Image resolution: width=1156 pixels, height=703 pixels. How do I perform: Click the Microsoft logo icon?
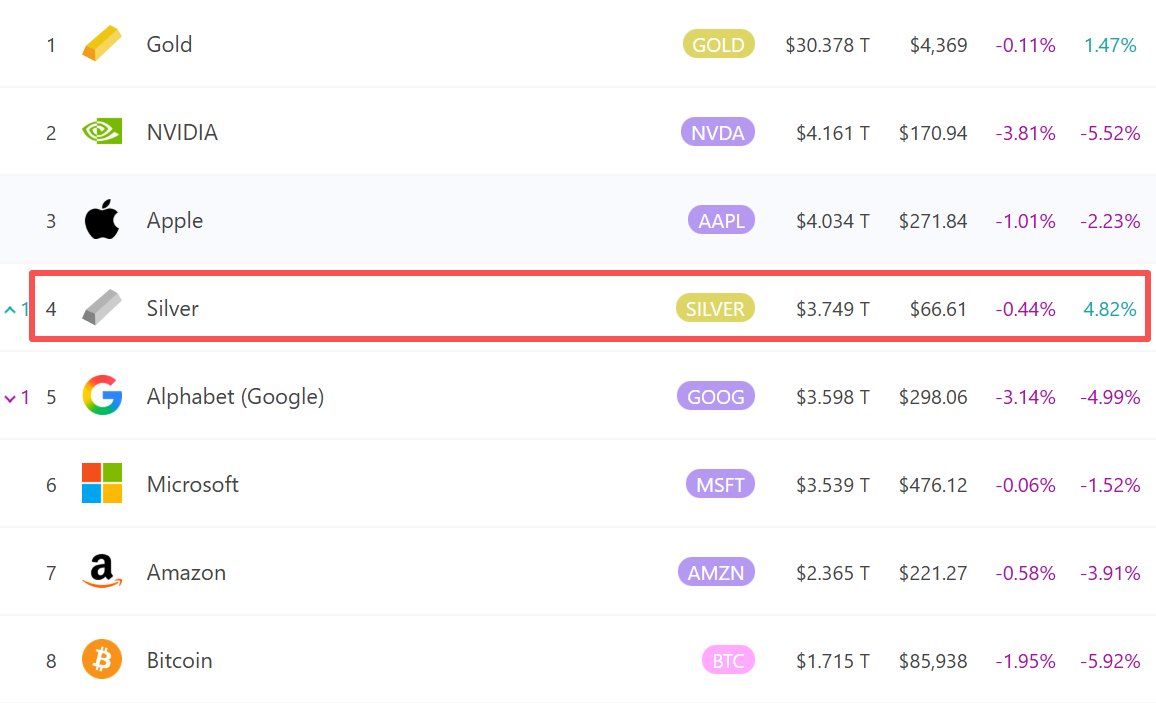pos(101,484)
